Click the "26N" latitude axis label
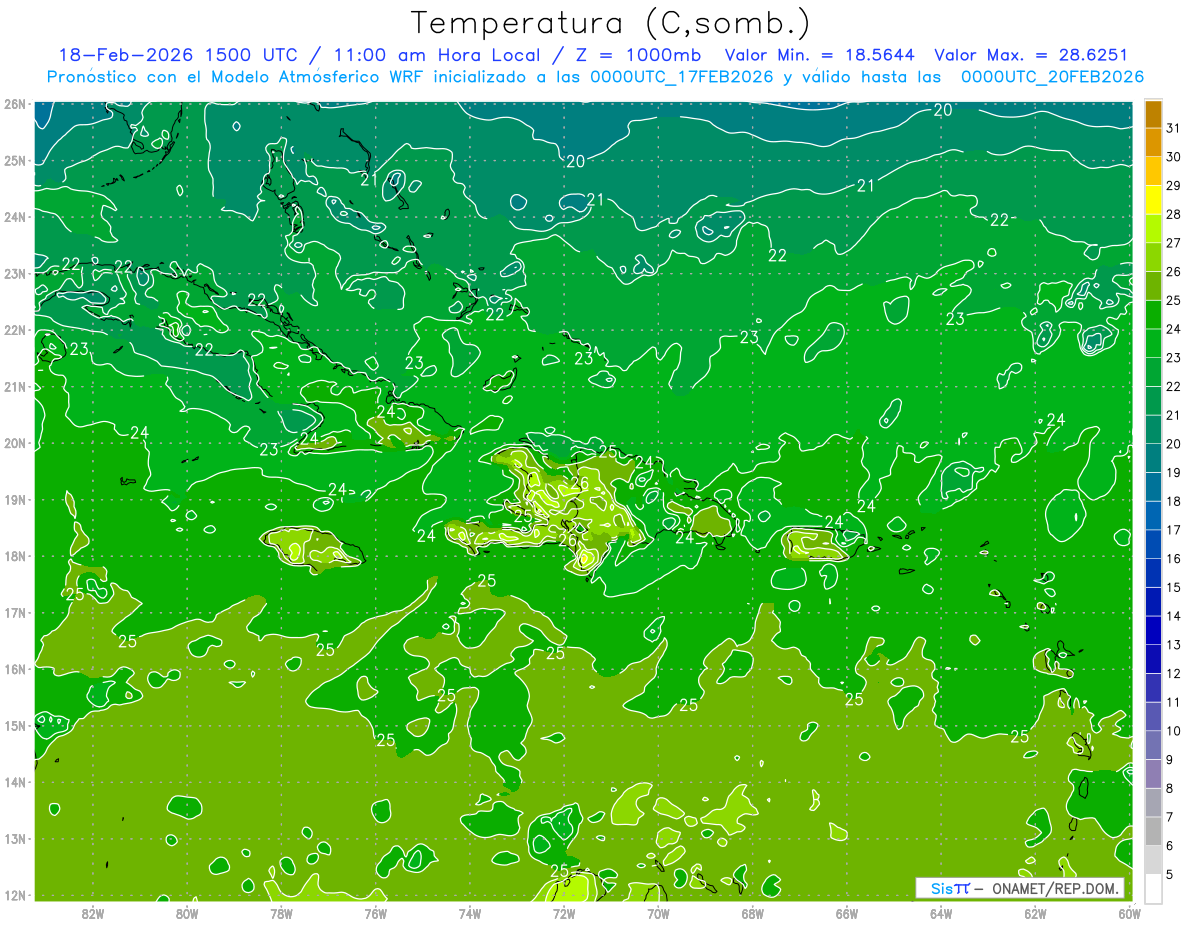The image size is (1200, 927). (14, 104)
